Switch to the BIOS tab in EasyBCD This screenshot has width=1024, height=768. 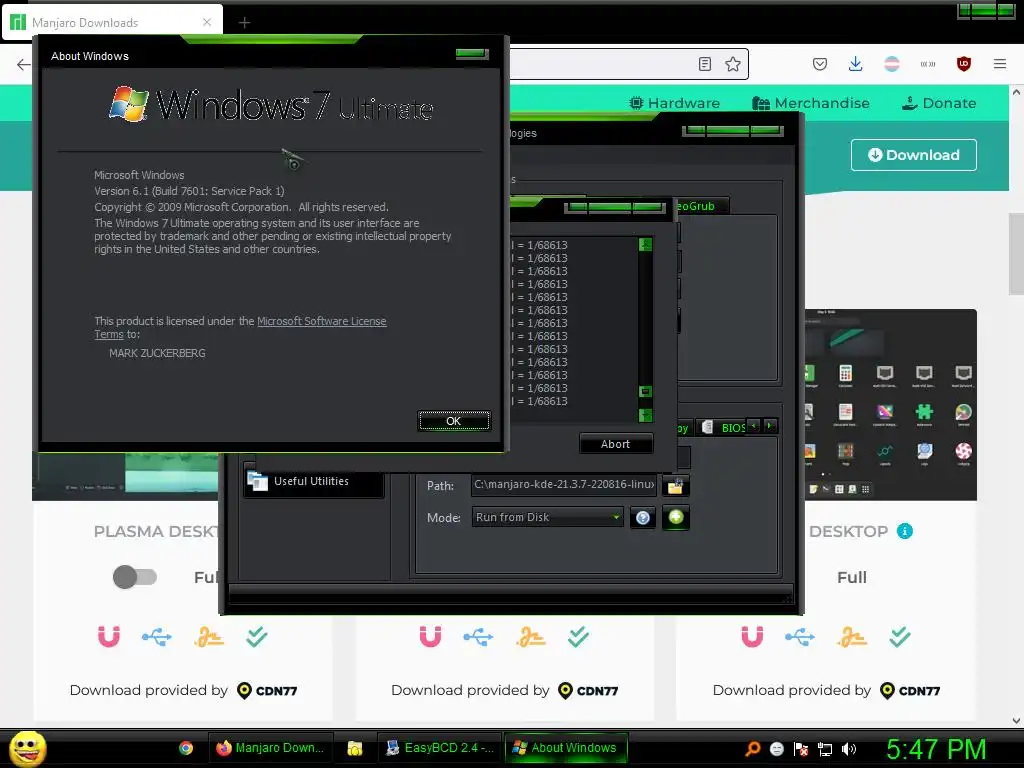click(x=726, y=428)
